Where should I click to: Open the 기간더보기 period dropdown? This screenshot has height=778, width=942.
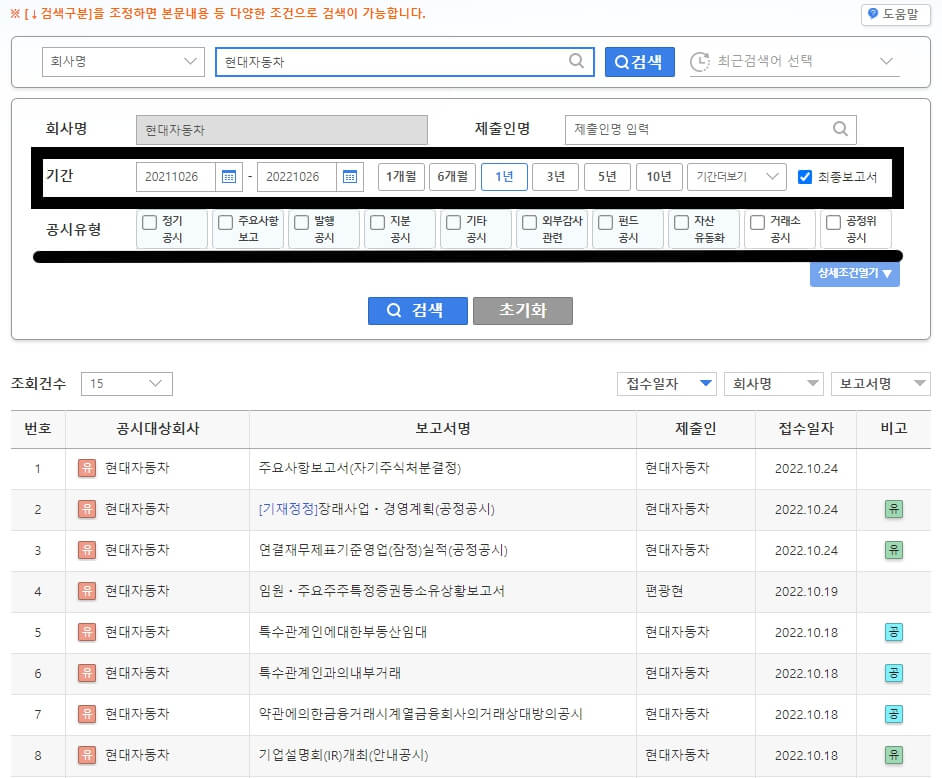(x=737, y=177)
